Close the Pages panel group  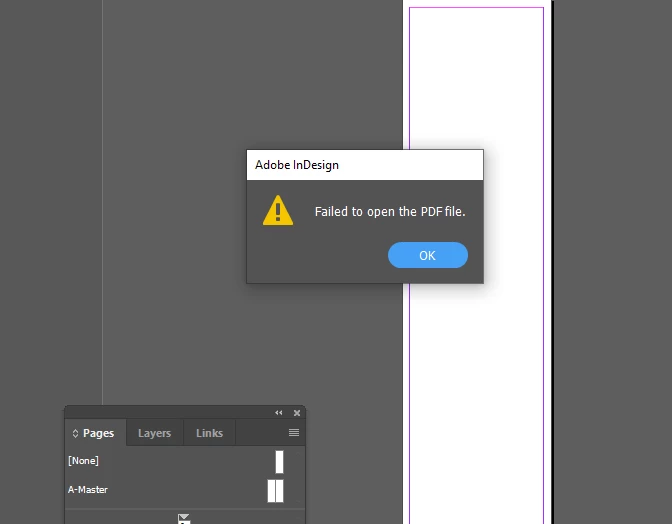[x=297, y=413]
